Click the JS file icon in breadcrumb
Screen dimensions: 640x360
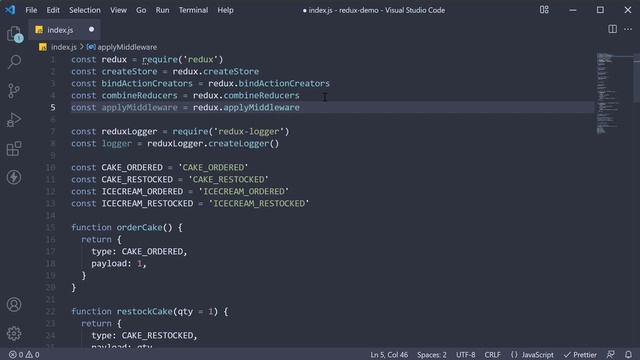(x=43, y=47)
